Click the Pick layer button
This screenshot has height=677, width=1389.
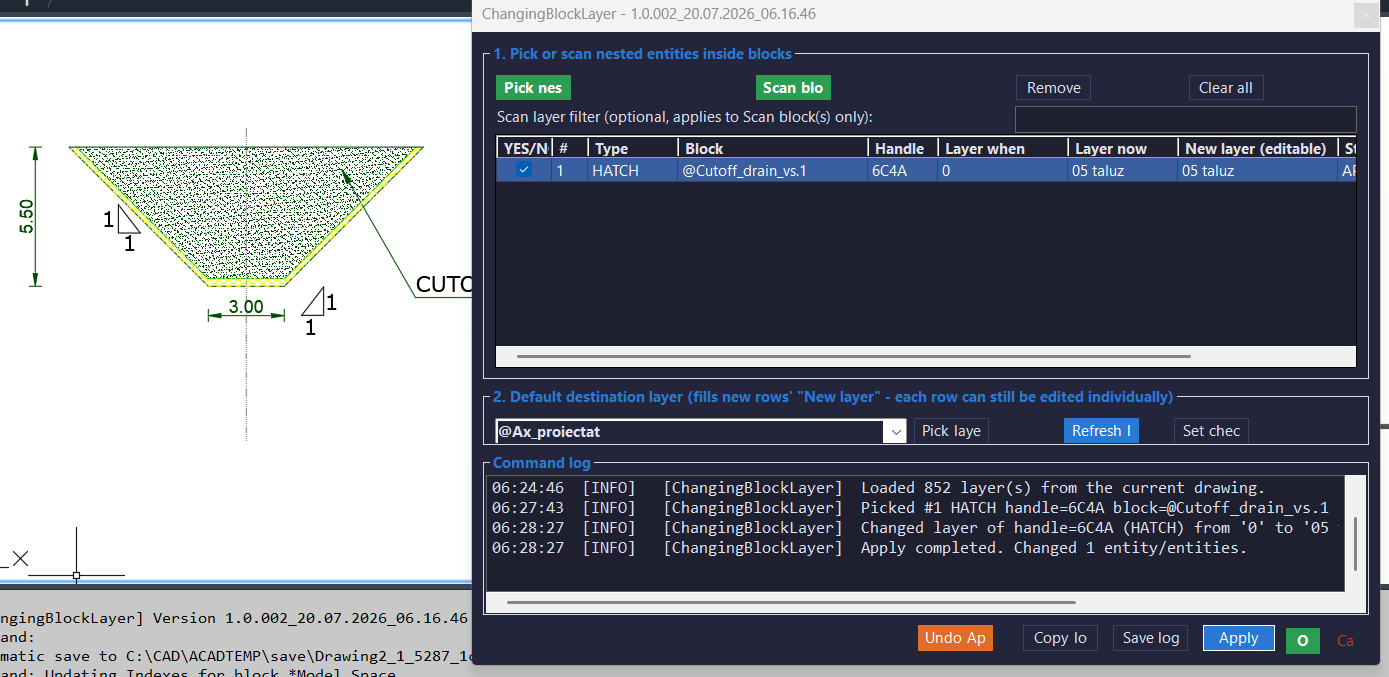[x=951, y=431]
